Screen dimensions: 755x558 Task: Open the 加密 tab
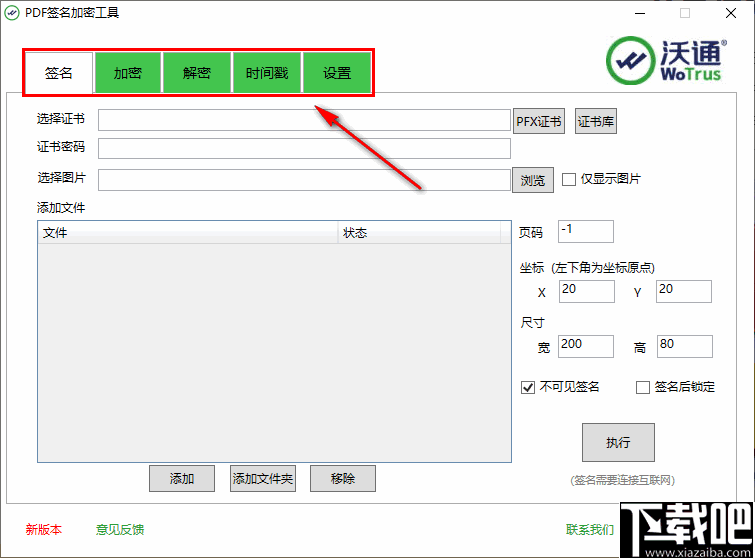[x=128, y=73]
